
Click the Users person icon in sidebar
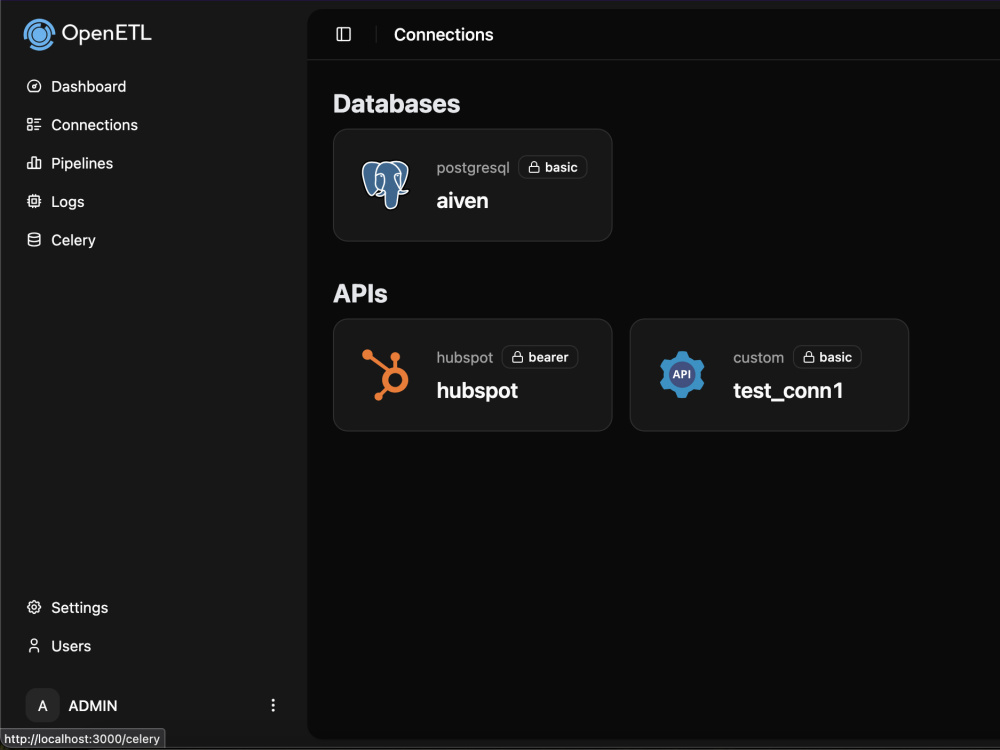click(34, 645)
